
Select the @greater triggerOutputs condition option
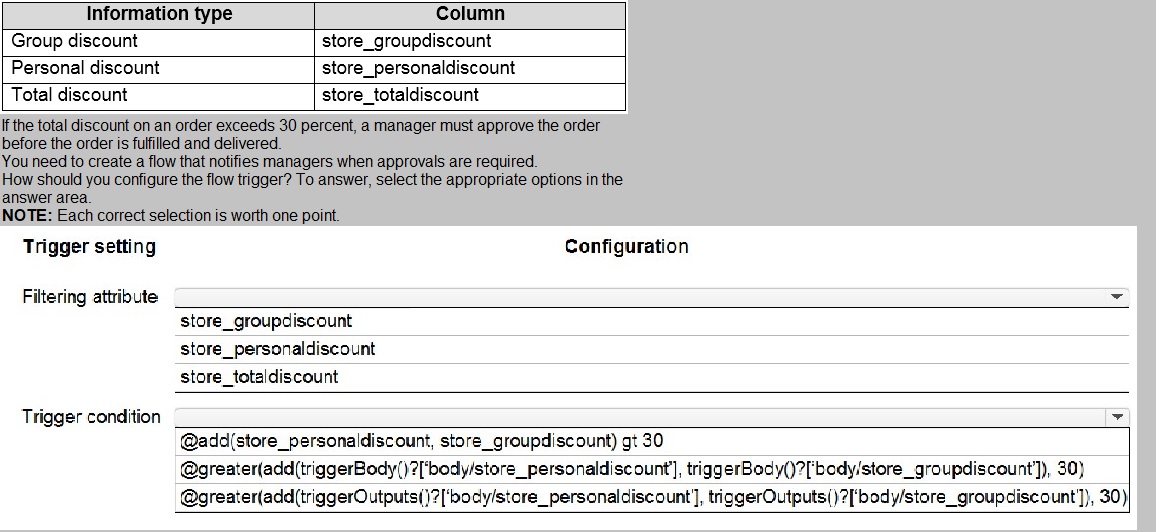[x=654, y=497]
